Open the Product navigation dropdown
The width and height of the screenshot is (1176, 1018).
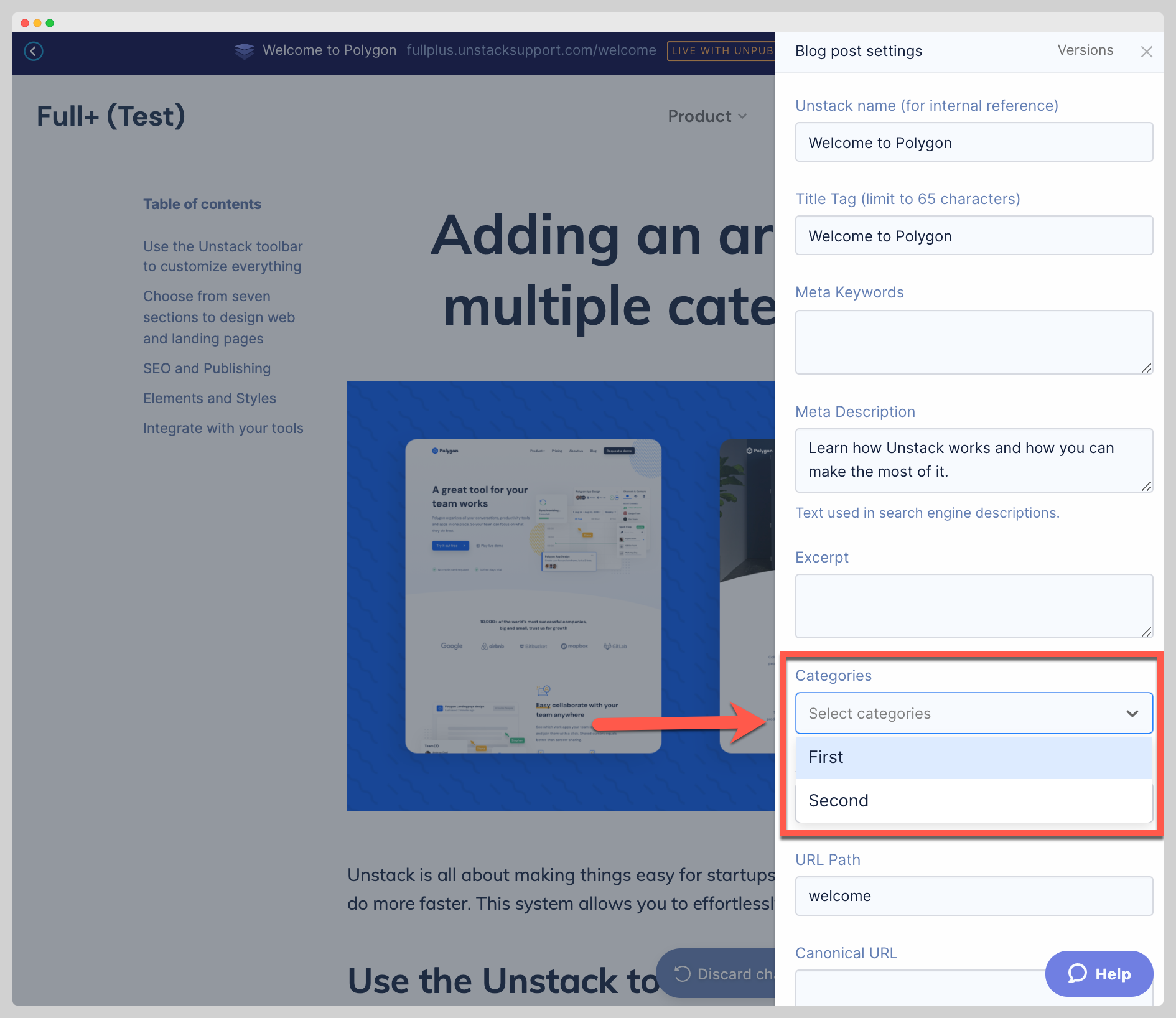pyautogui.click(x=707, y=116)
